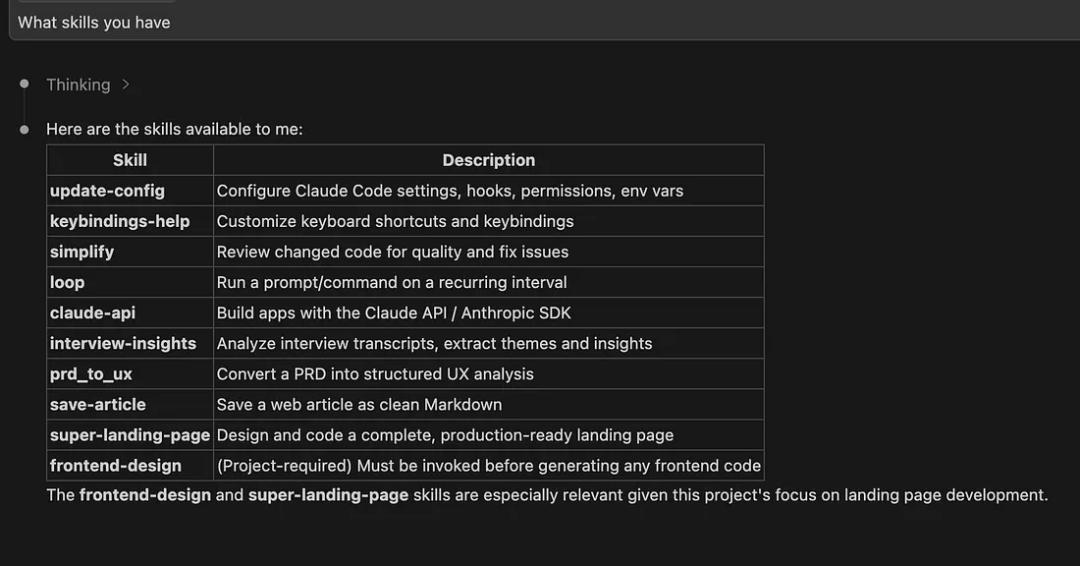Select the Skill column header
The width and height of the screenshot is (1080, 566).
coord(130,160)
